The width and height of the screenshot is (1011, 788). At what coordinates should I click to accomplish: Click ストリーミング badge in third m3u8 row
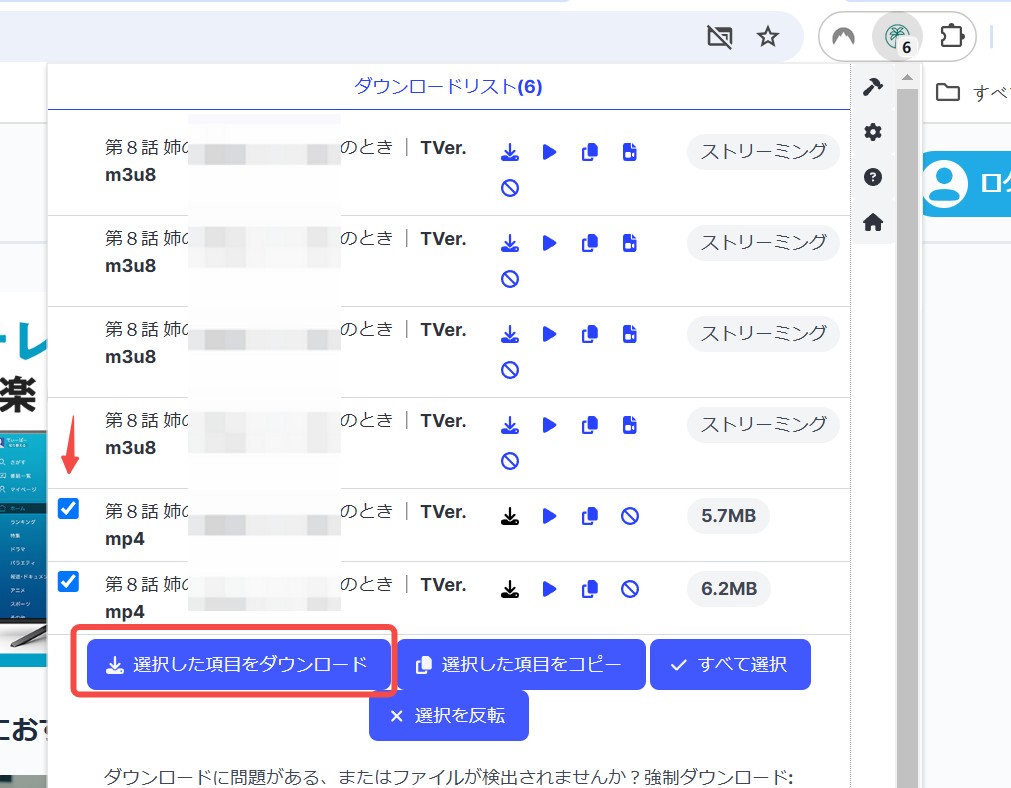763,334
